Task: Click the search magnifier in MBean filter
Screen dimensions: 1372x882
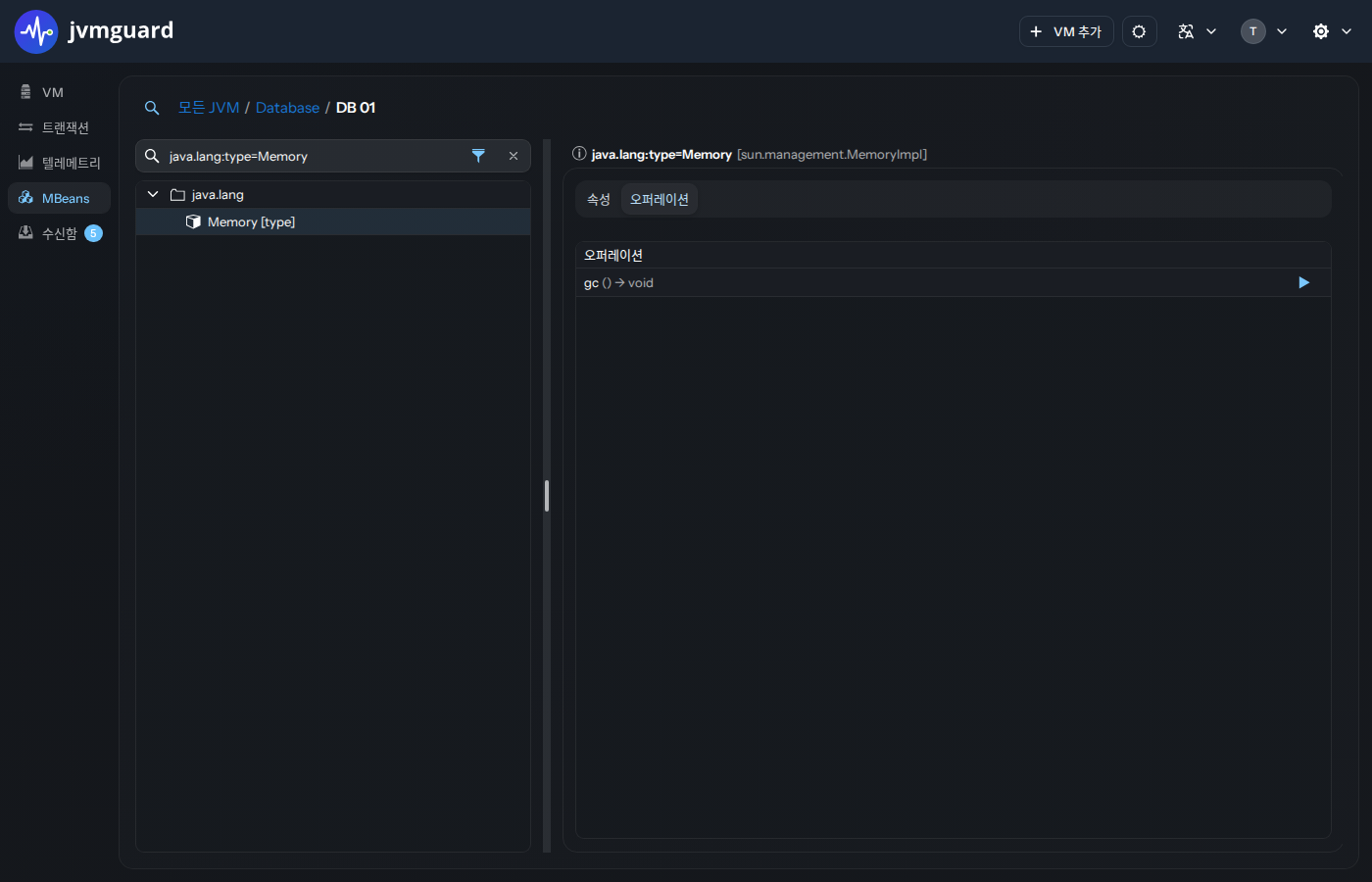Action: 152,156
